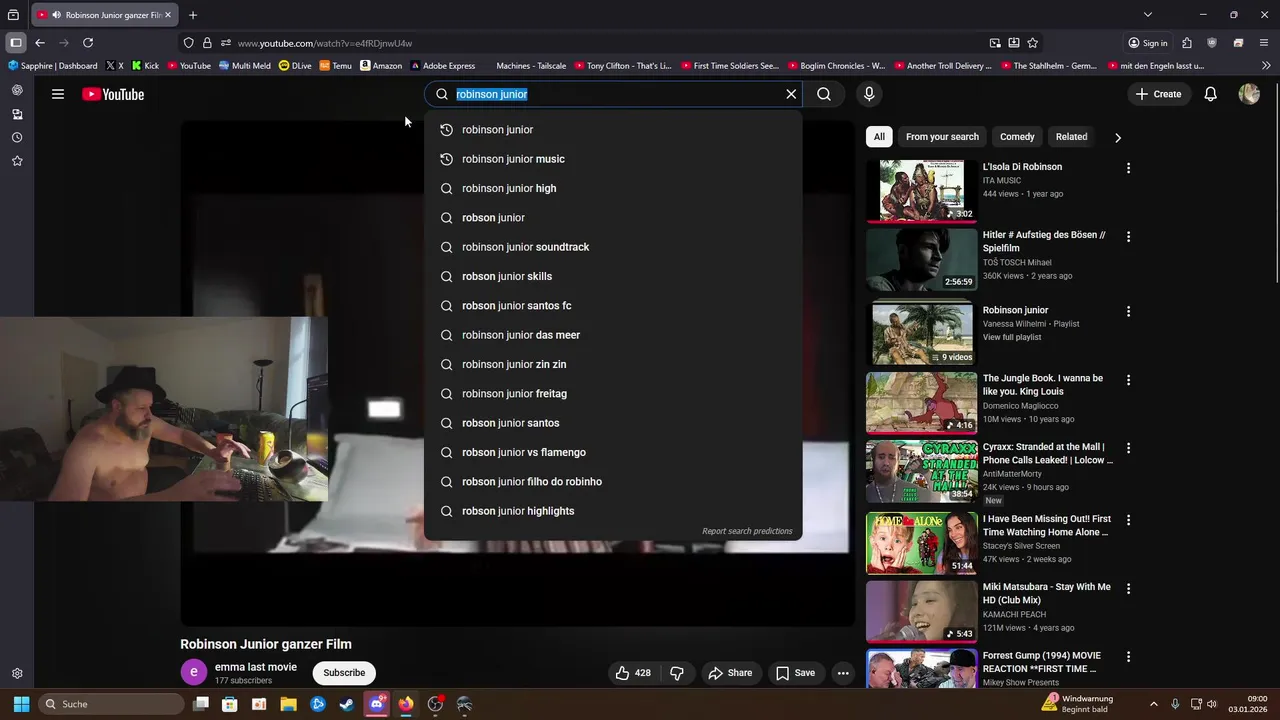Choose suggestion robinson junior soundtrack
The width and height of the screenshot is (1280, 720).
point(613,247)
